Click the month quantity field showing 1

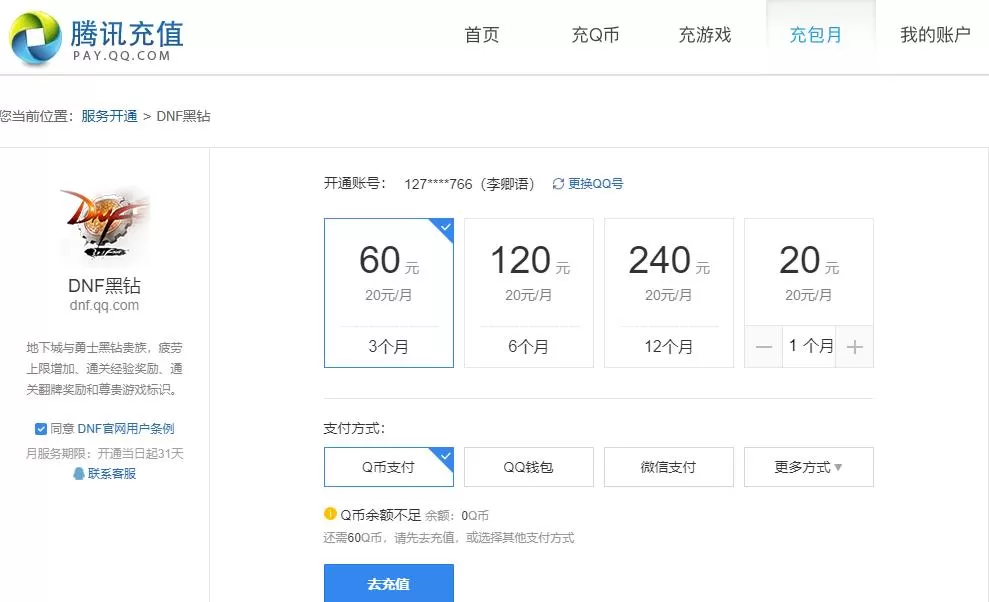click(x=809, y=346)
